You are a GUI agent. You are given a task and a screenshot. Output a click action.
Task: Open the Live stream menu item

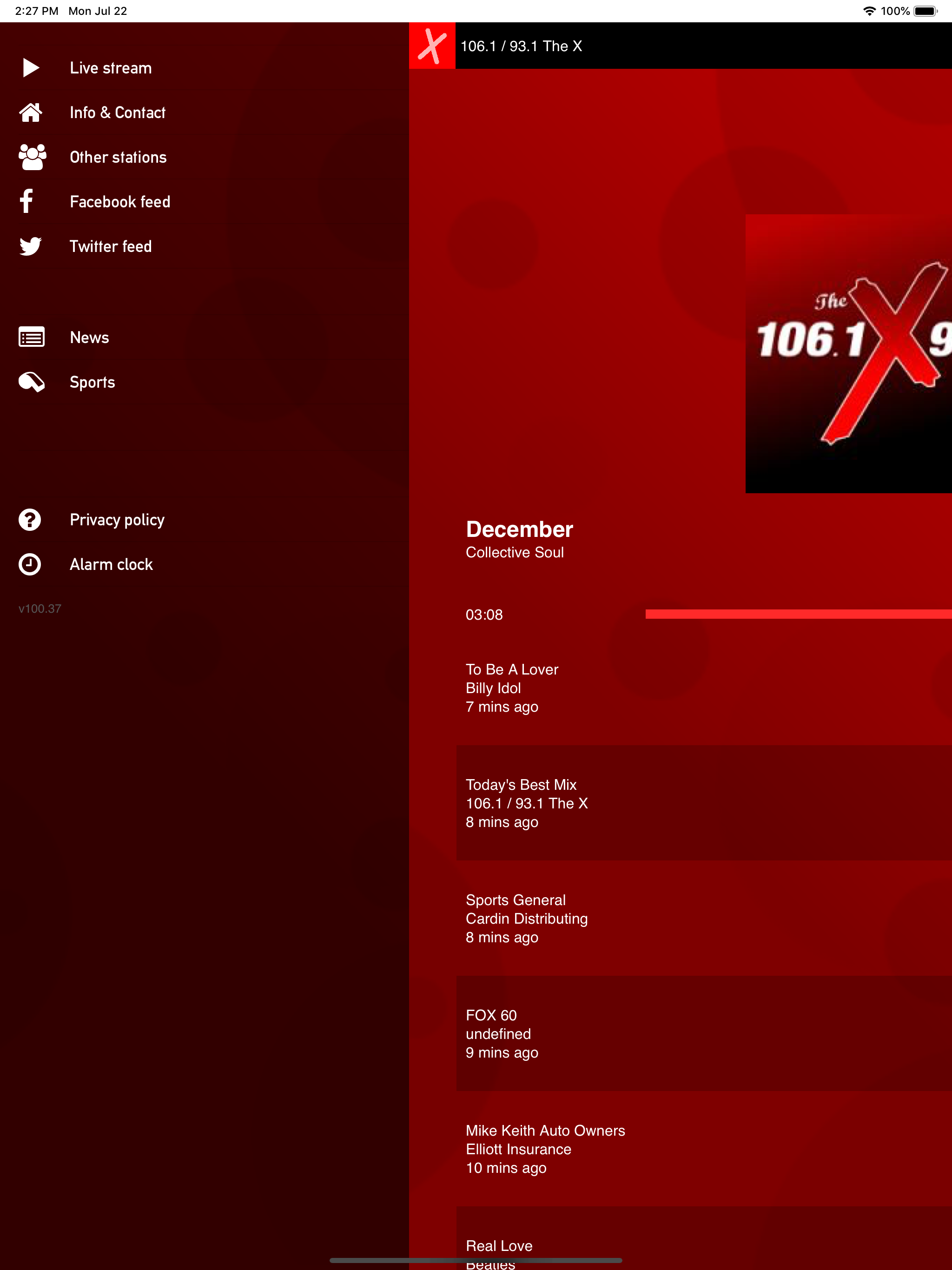205,68
